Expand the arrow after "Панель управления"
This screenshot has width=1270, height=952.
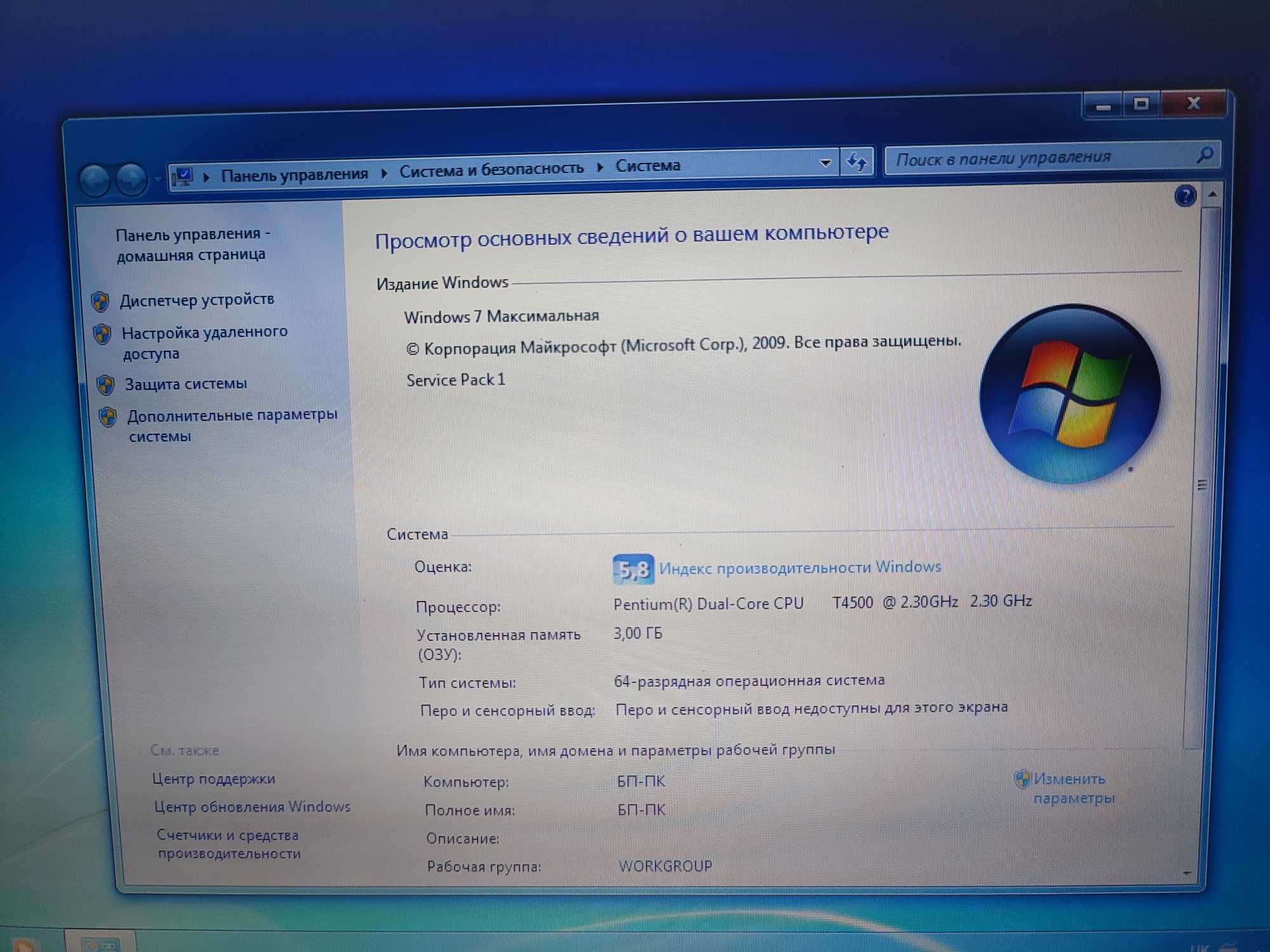pyautogui.click(x=384, y=173)
